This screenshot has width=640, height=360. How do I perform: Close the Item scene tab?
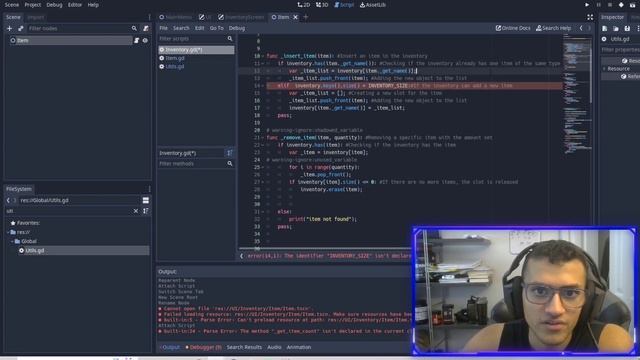tap(295, 17)
